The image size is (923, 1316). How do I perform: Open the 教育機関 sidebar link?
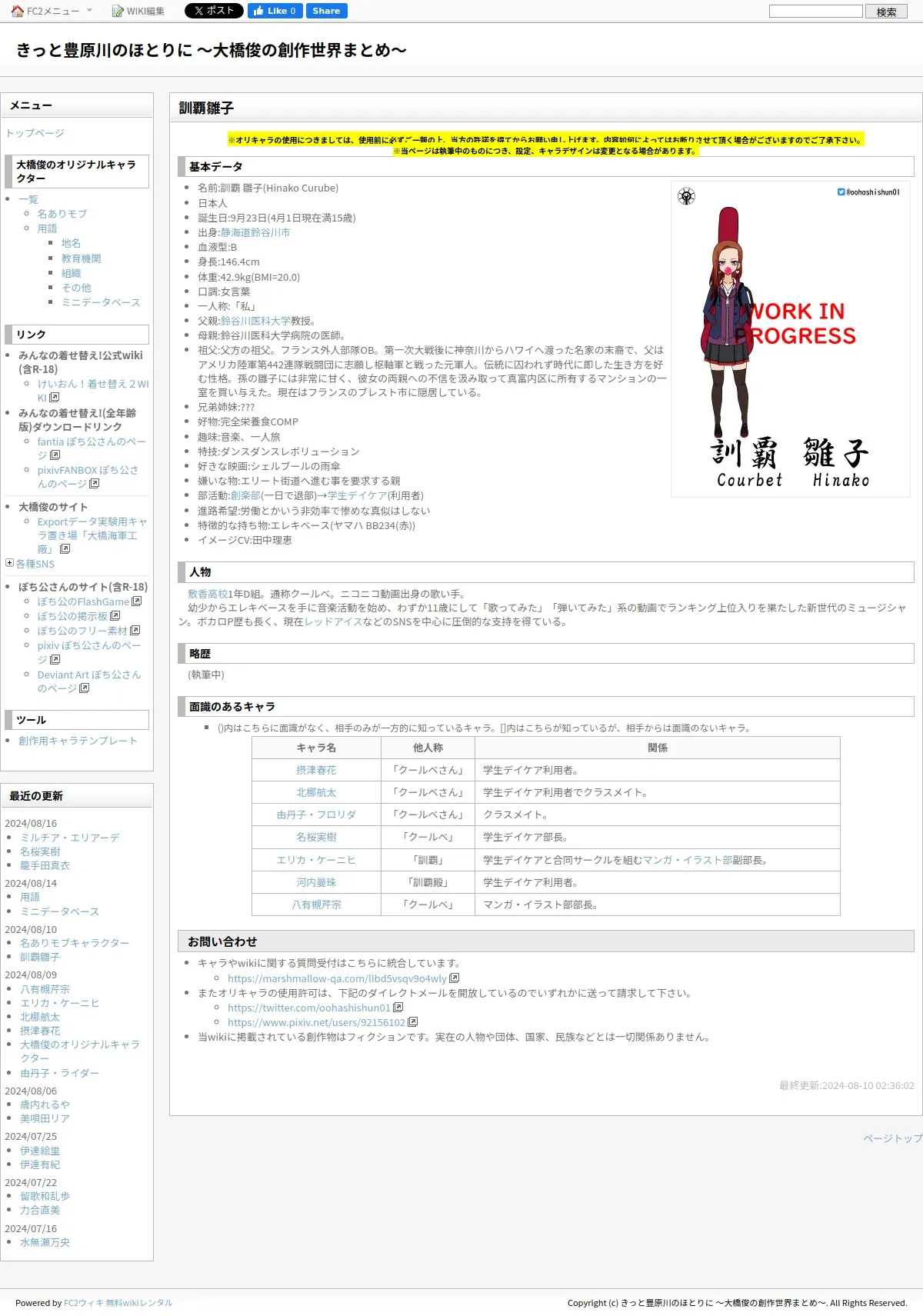click(82, 258)
